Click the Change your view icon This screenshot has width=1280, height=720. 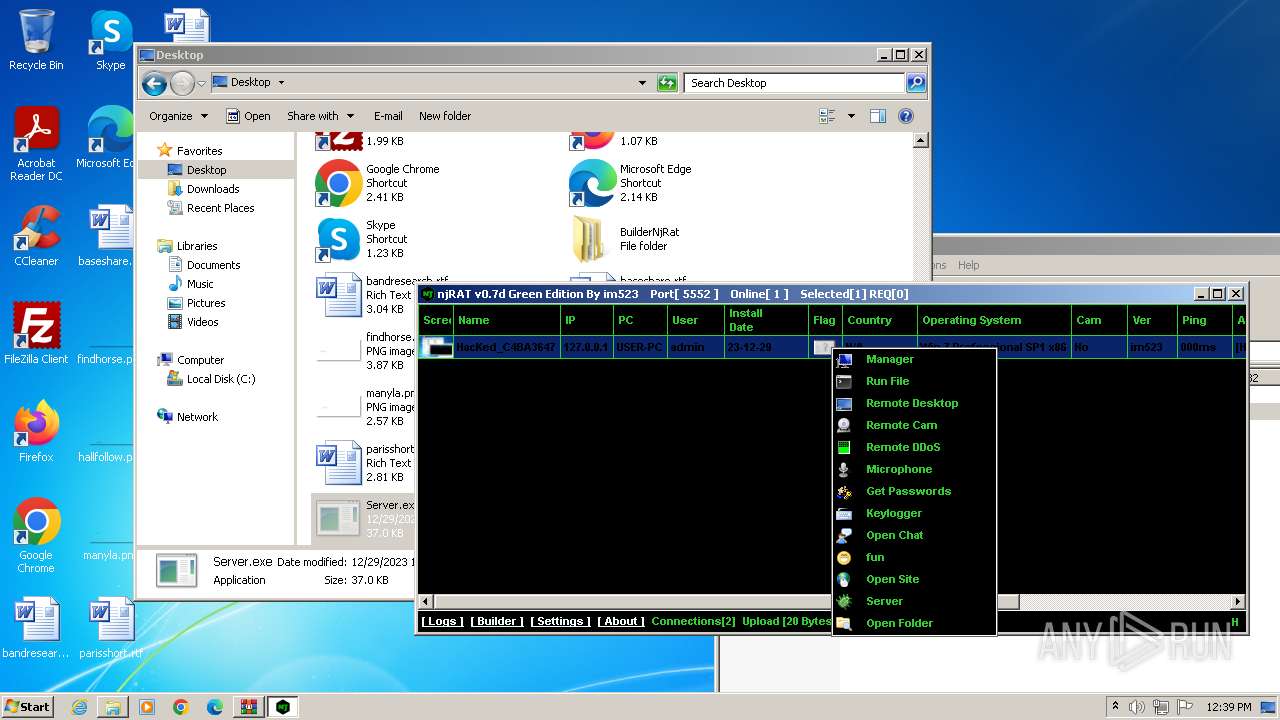pyautogui.click(x=827, y=116)
